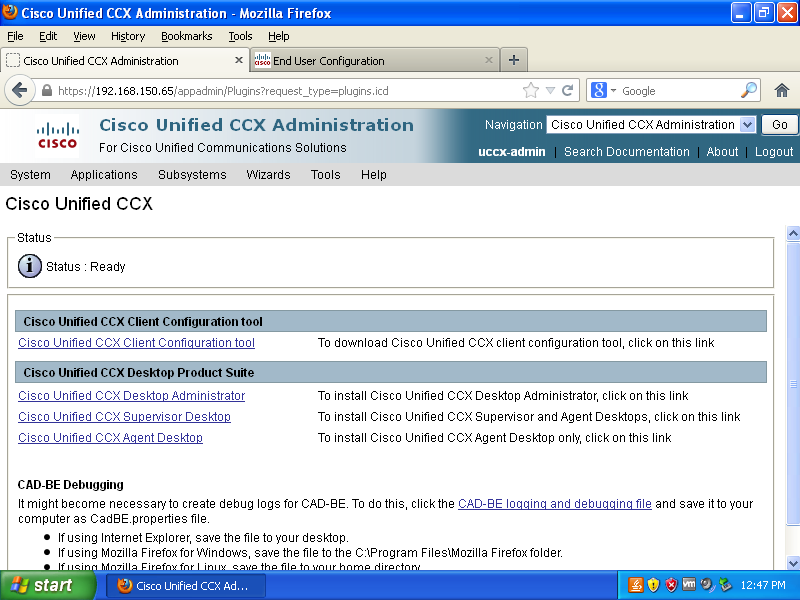Open the File menu
The image size is (800, 600).
coord(15,36)
